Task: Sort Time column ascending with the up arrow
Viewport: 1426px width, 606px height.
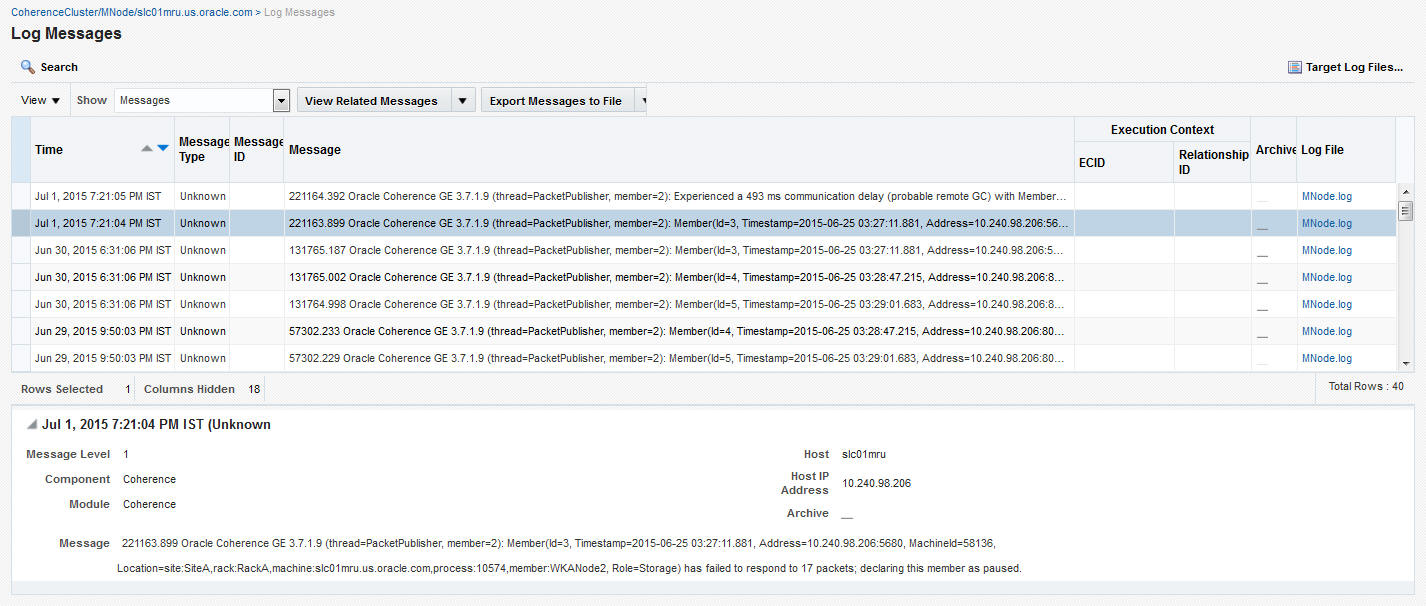Action: coord(146,147)
